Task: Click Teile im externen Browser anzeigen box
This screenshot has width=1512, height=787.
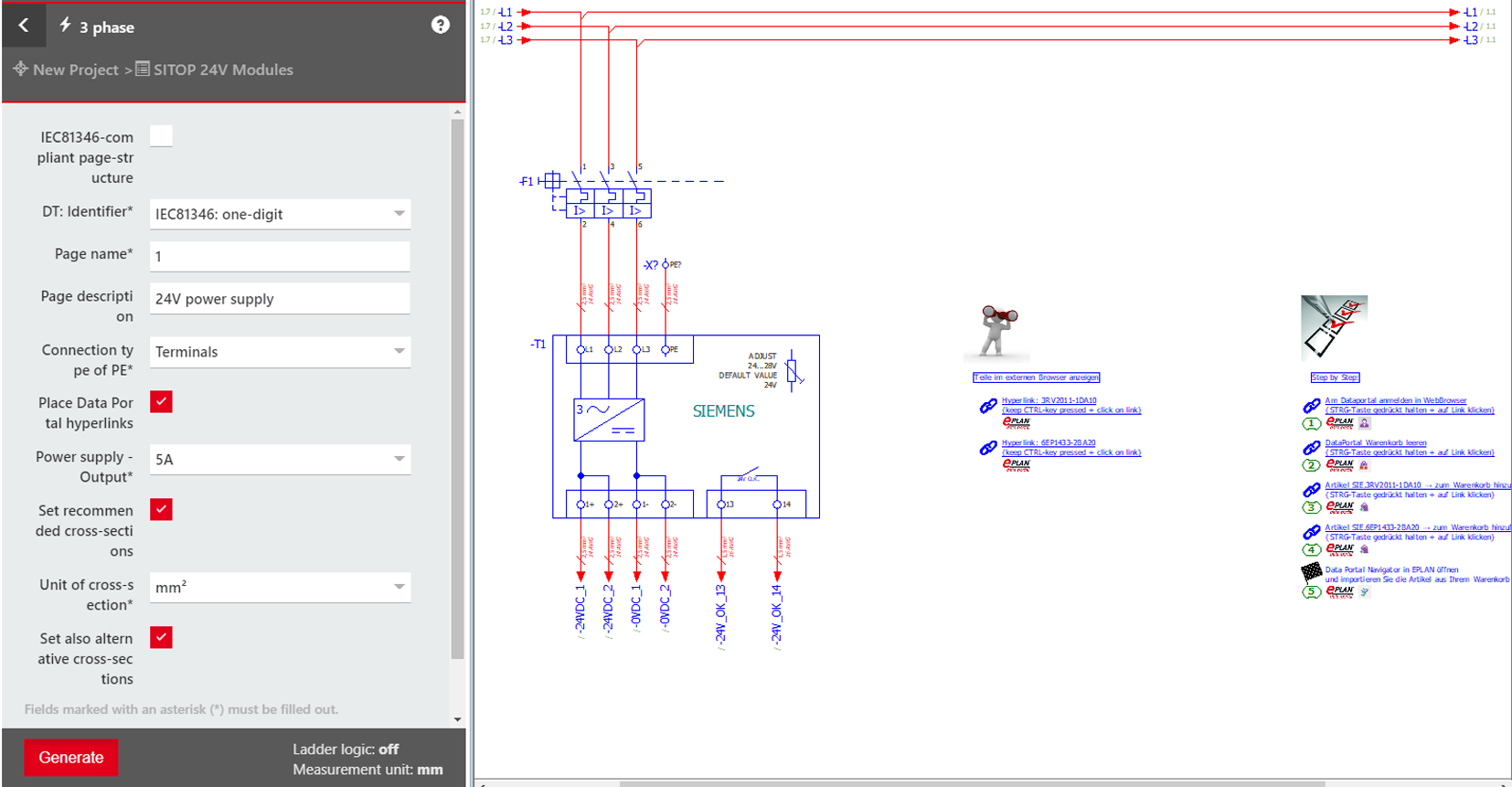Action: pyautogui.click(x=1037, y=378)
